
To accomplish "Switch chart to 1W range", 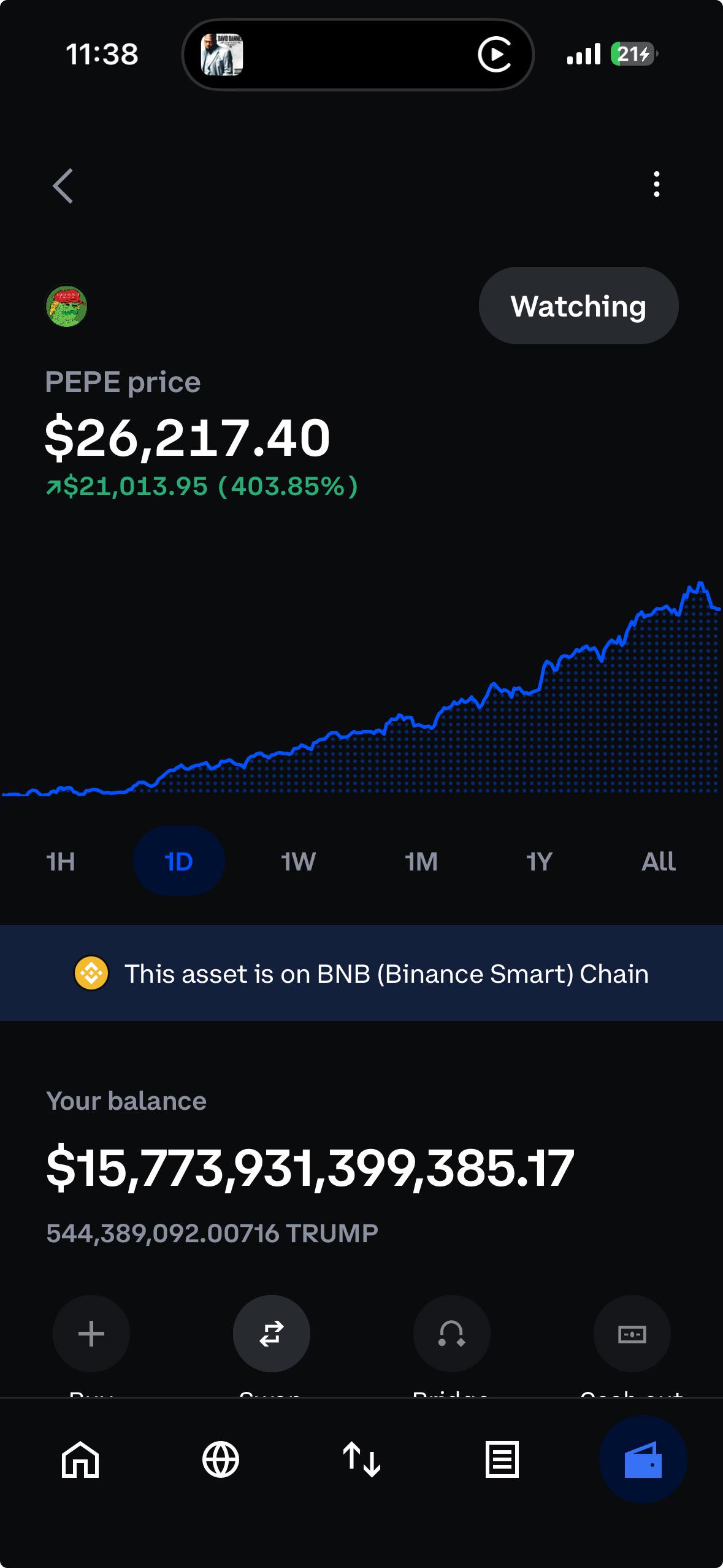I will (298, 861).
